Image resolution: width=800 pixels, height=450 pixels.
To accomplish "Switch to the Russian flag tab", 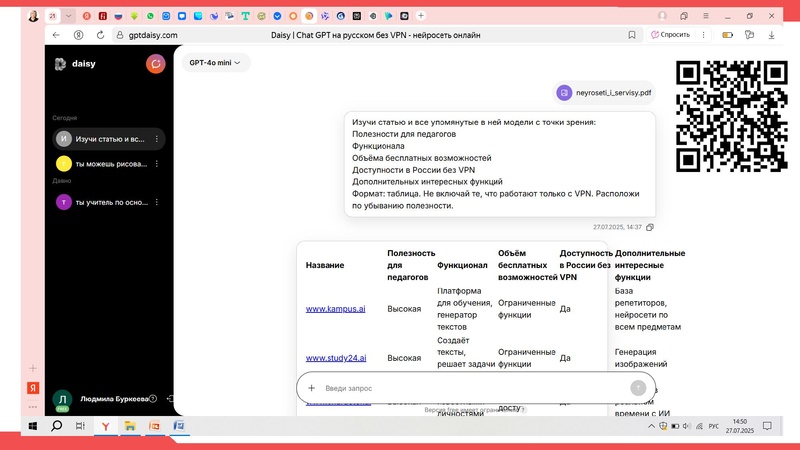I will tap(118, 16).
